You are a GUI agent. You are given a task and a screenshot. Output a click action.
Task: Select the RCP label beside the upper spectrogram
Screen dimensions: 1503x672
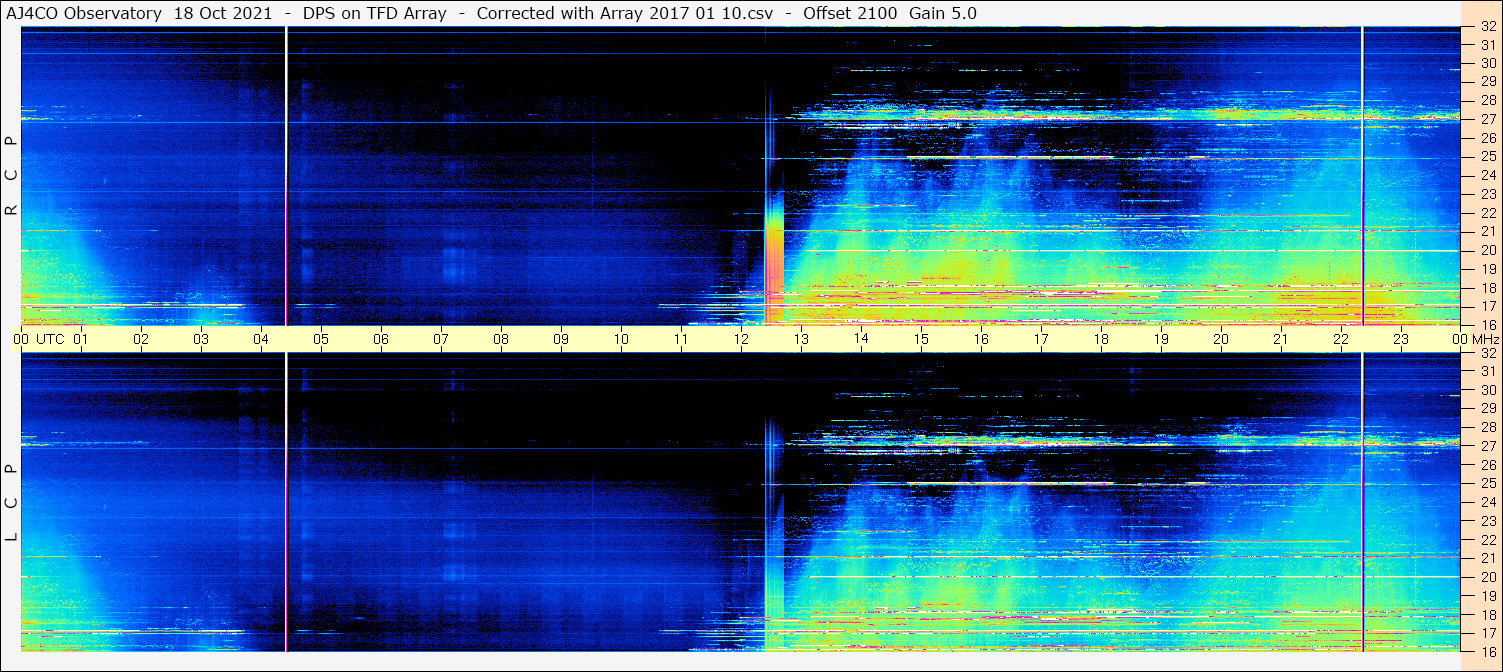[11, 176]
